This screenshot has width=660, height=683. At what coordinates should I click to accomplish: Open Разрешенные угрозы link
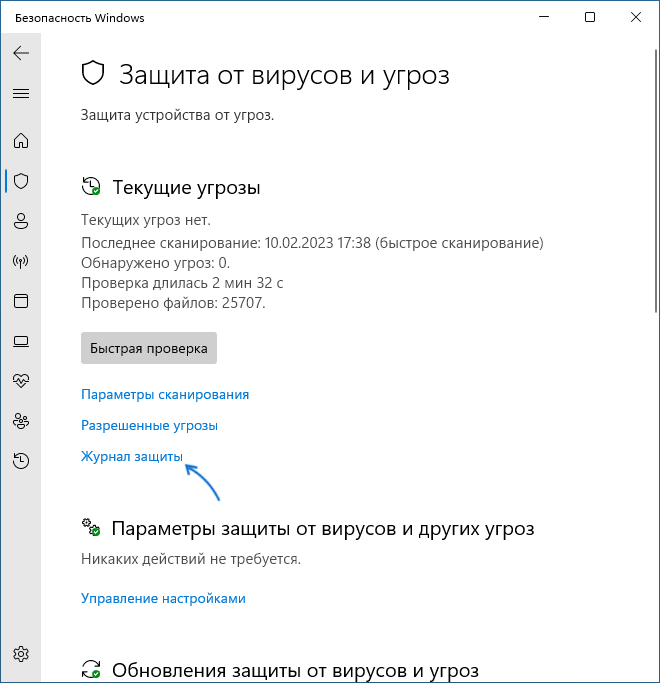coord(149,425)
